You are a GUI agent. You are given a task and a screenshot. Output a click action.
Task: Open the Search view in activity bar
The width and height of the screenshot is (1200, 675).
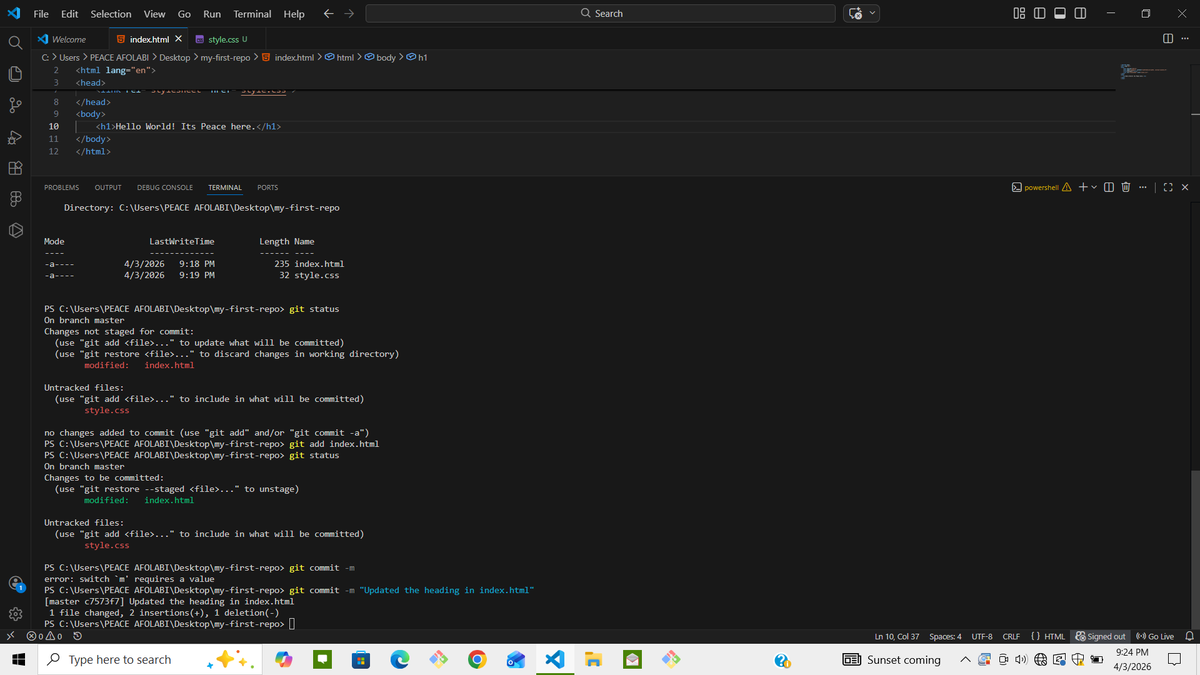click(14, 42)
